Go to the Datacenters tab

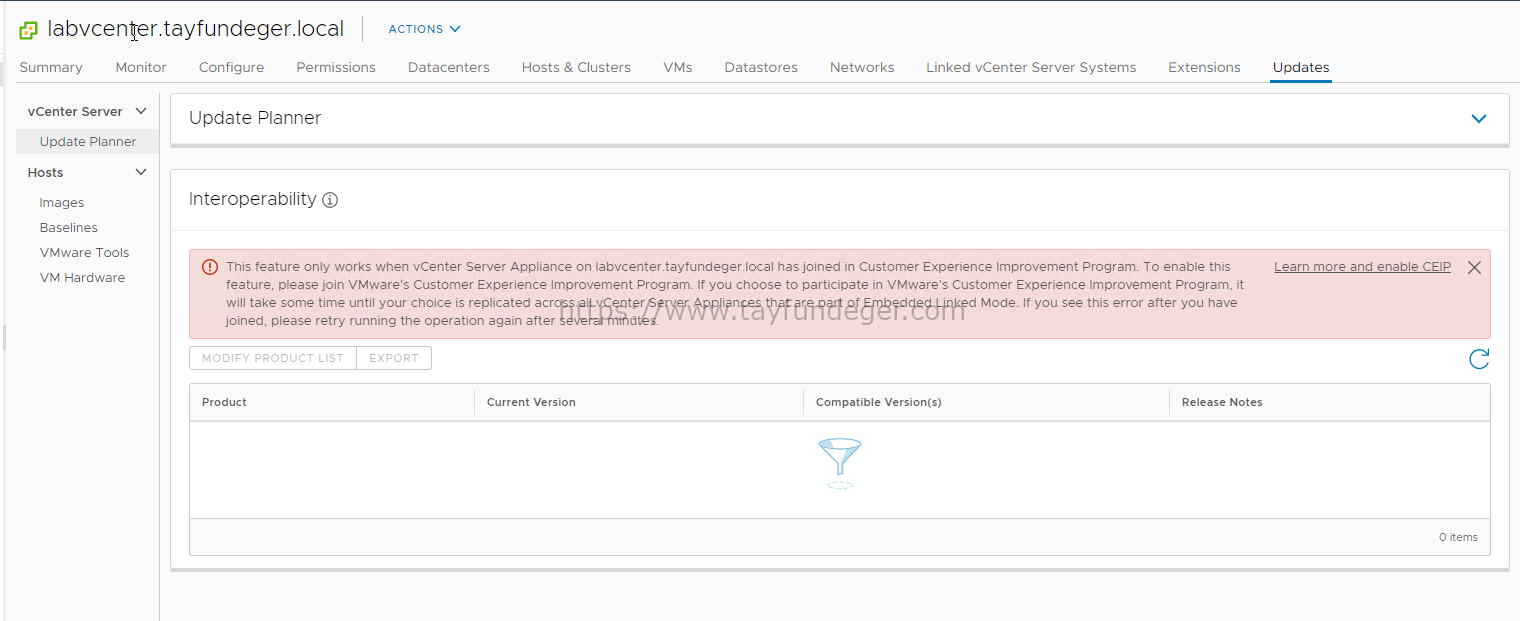449,67
